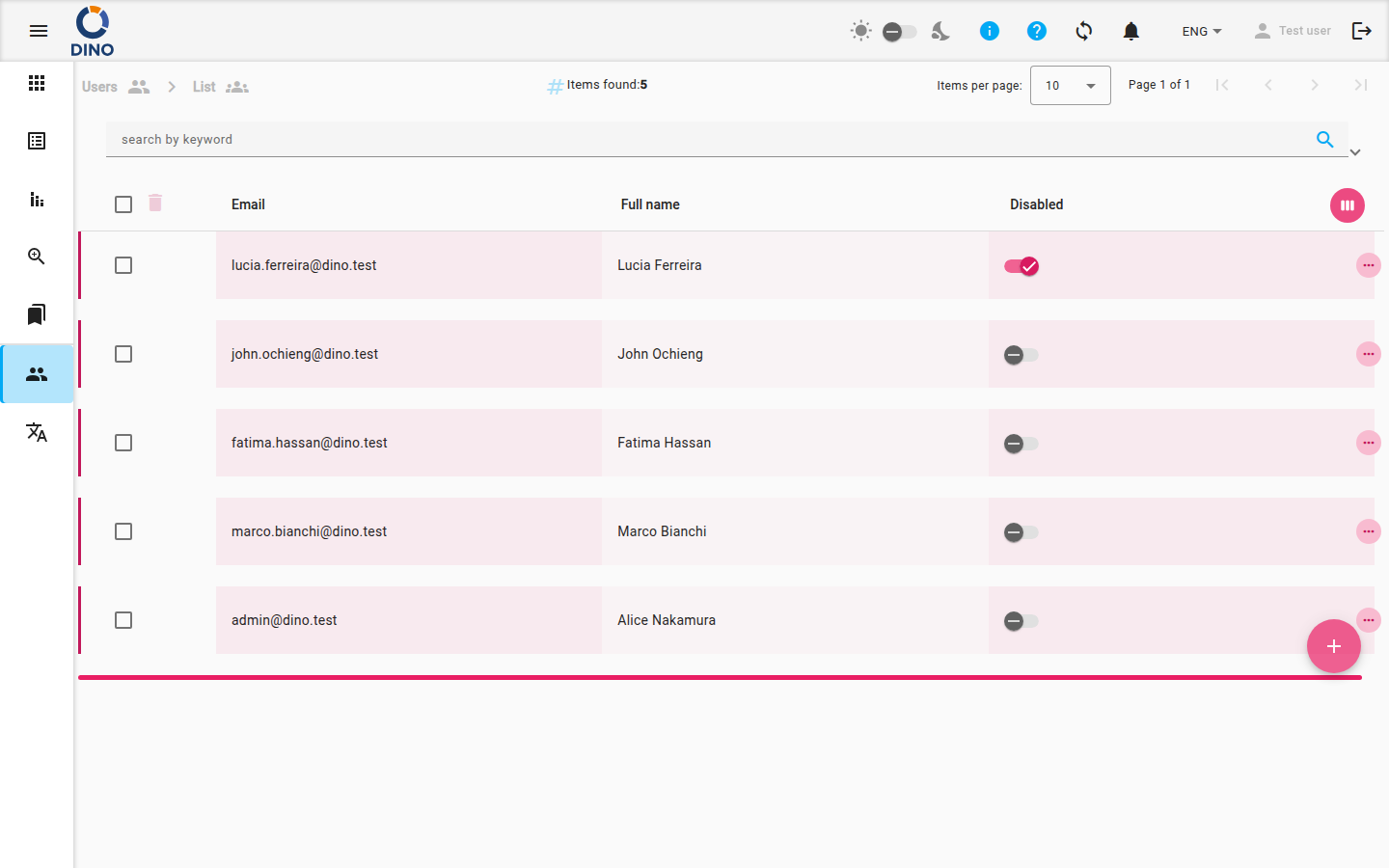Image resolution: width=1389 pixels, height=868 pixels.
Task: Open row actions menu for John Ochieng
Action: 1368,354
